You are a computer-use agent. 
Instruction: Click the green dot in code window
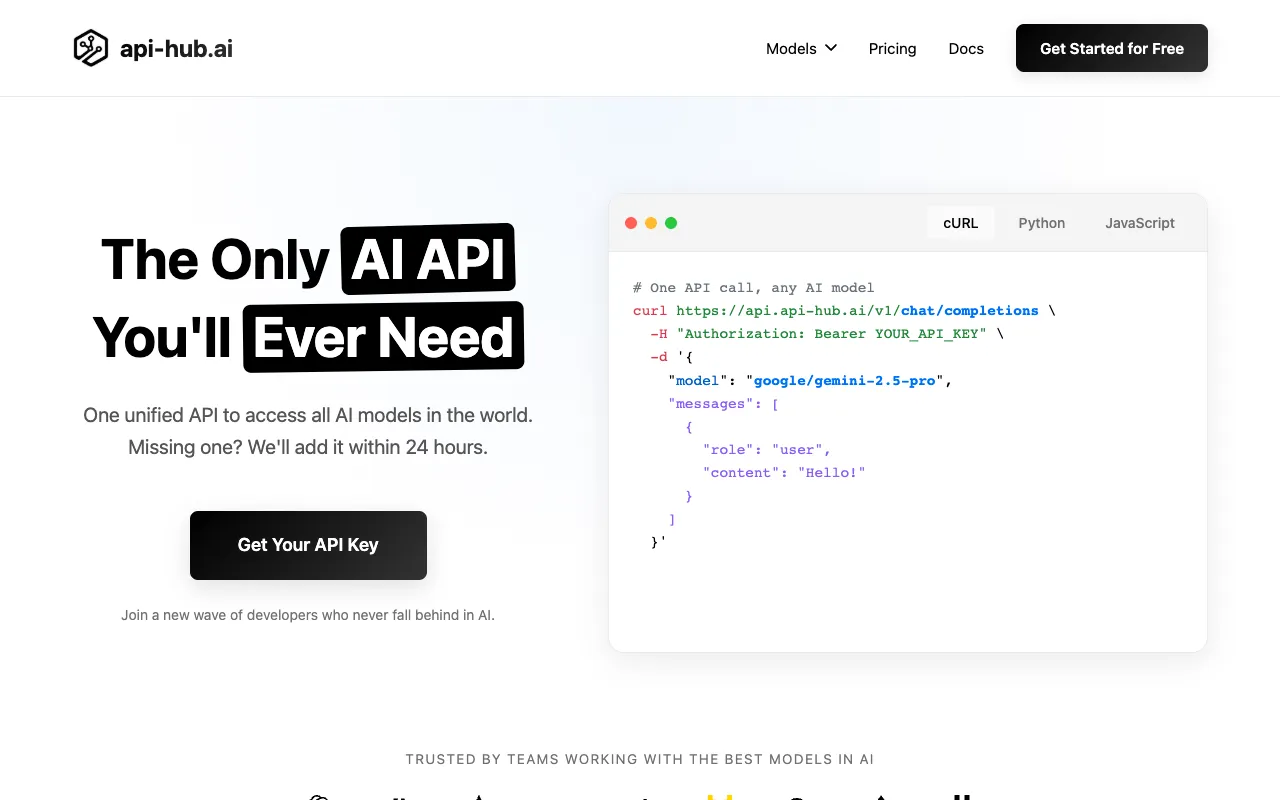click(x=671, y=223)
